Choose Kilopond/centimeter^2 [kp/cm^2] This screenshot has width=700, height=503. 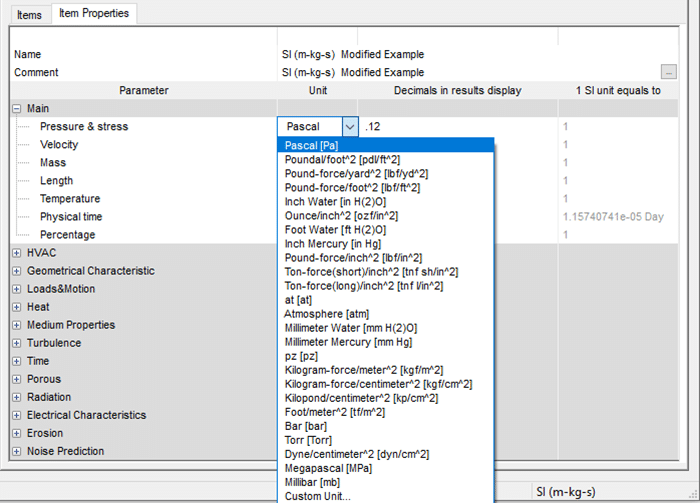point(386,398)
